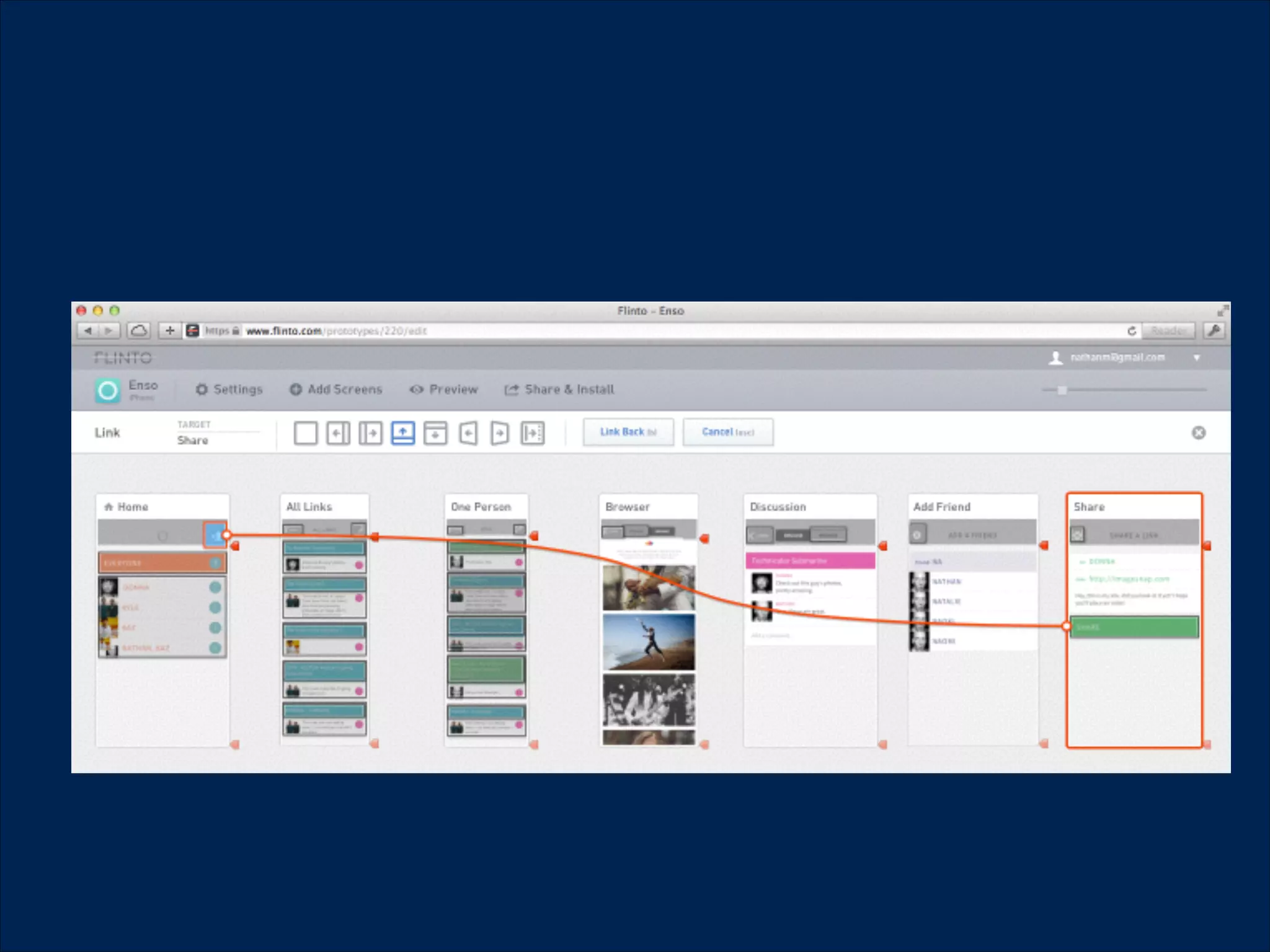The width and height of the screenshot is (1270, 952).
Task: Open Share & Install
Action: click(x=559, y=389)
